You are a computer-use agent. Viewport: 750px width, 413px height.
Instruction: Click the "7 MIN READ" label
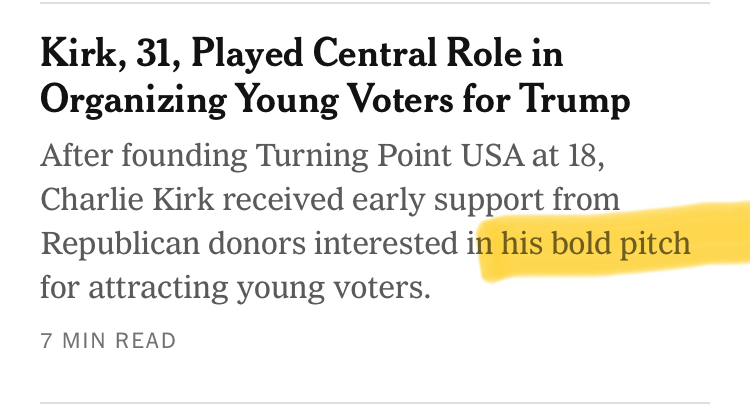(108, 340)
